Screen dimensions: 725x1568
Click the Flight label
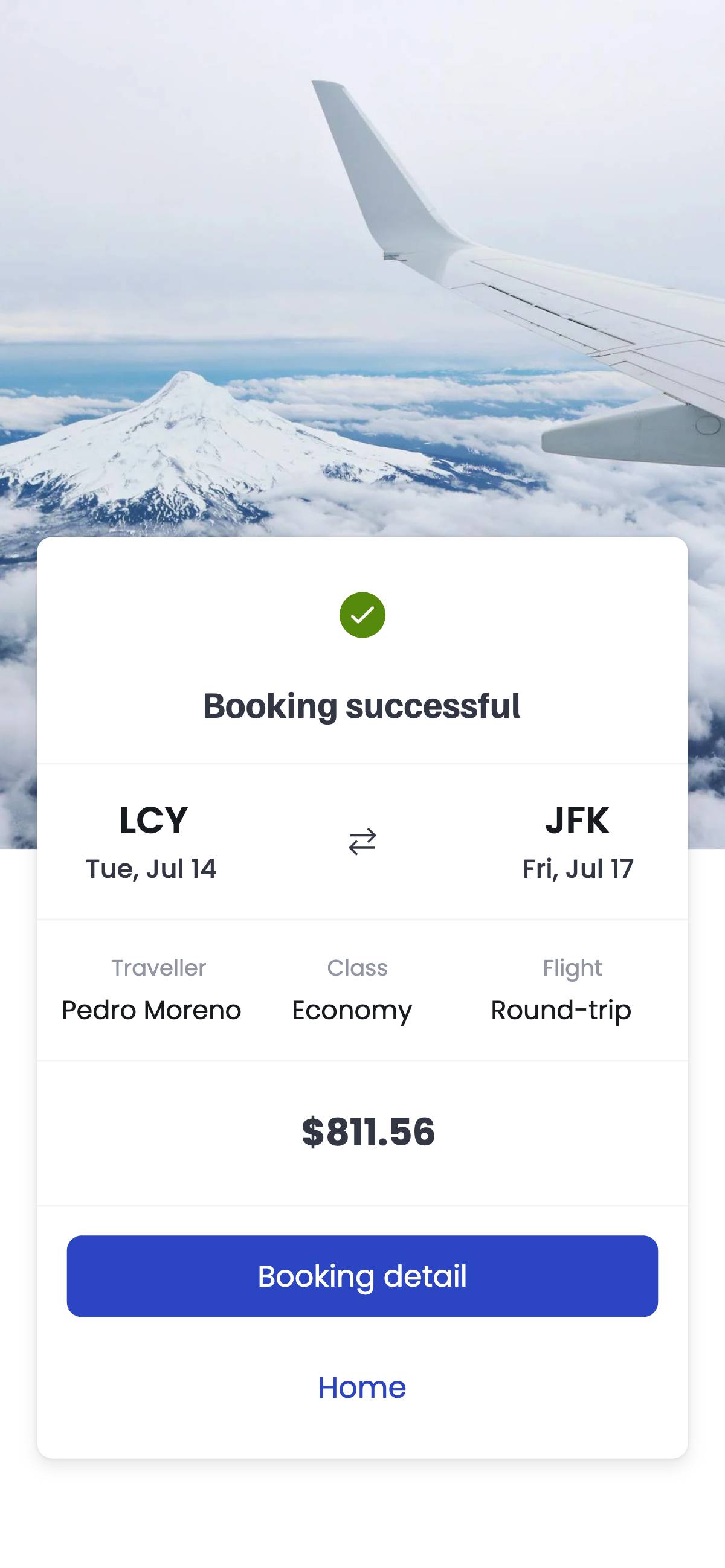[x=572, y=968]
